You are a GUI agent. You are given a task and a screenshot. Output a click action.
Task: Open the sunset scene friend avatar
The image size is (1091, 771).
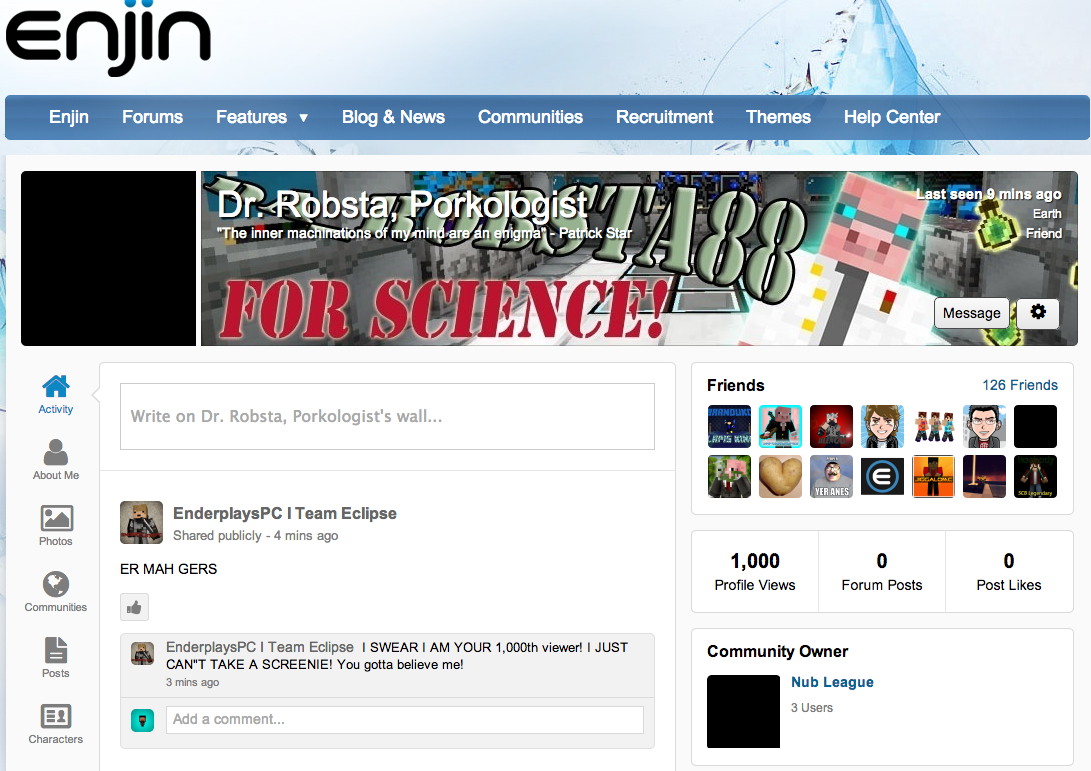tap(985, 477)
